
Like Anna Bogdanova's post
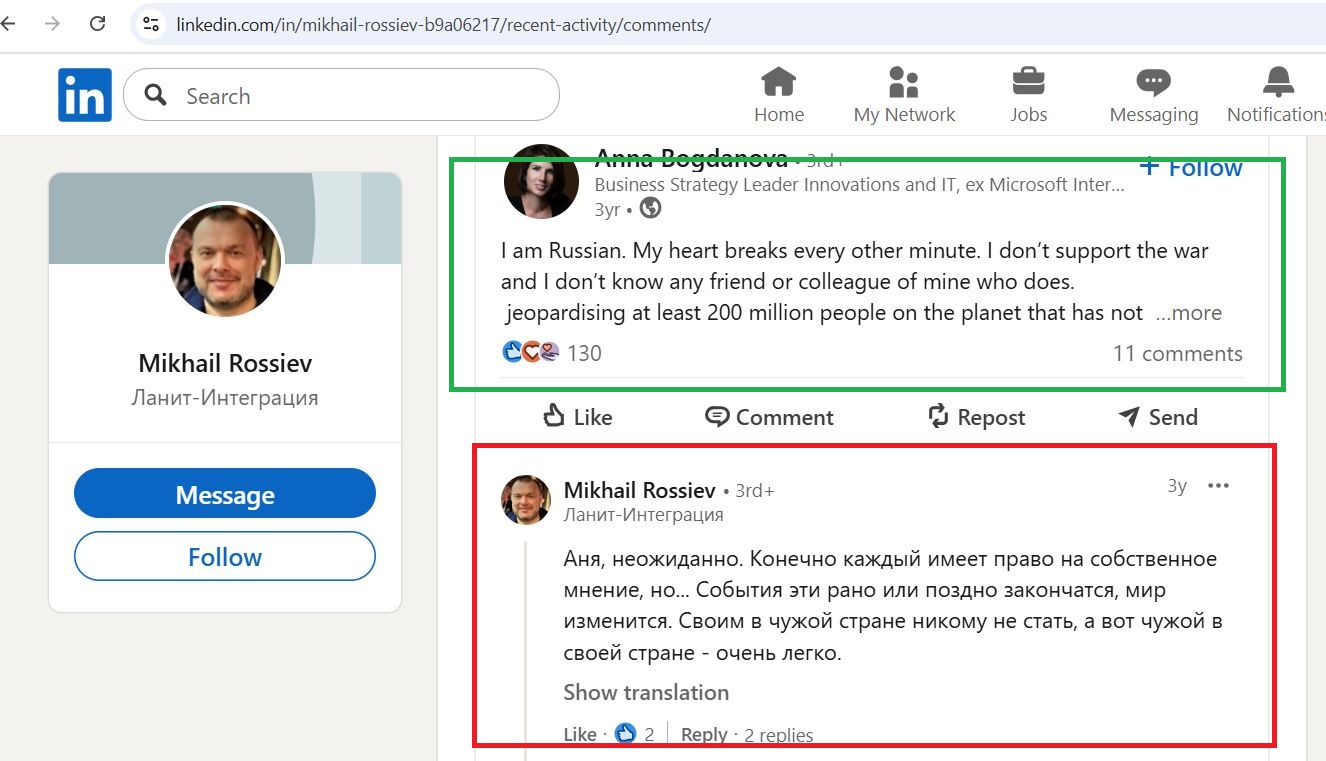(x=577, y=417)
